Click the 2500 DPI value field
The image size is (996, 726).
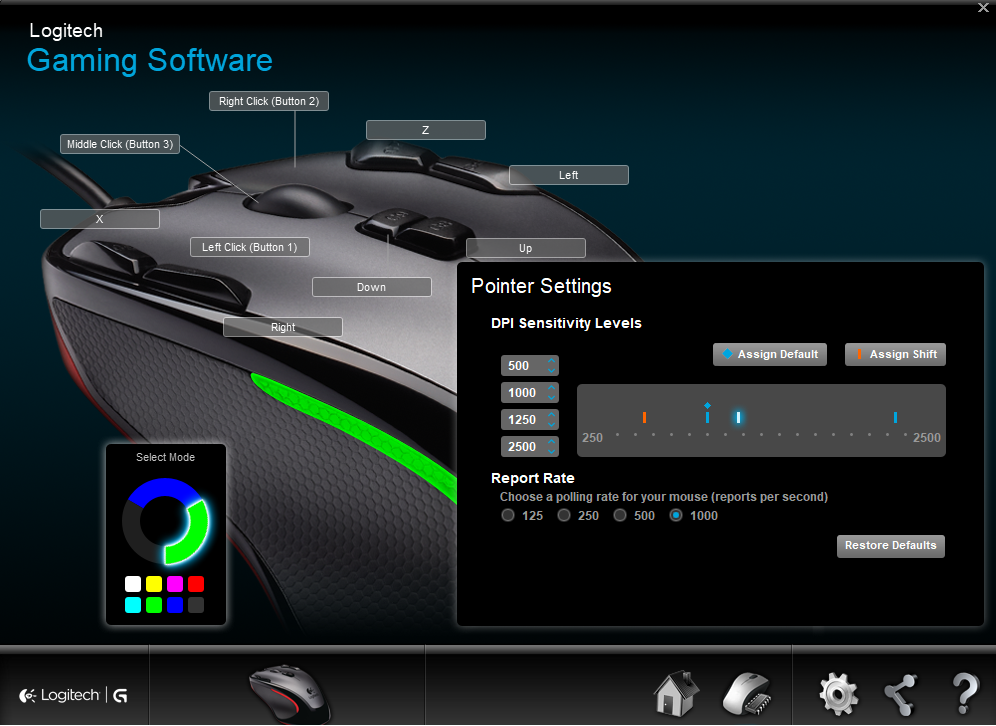click(523, 447)
